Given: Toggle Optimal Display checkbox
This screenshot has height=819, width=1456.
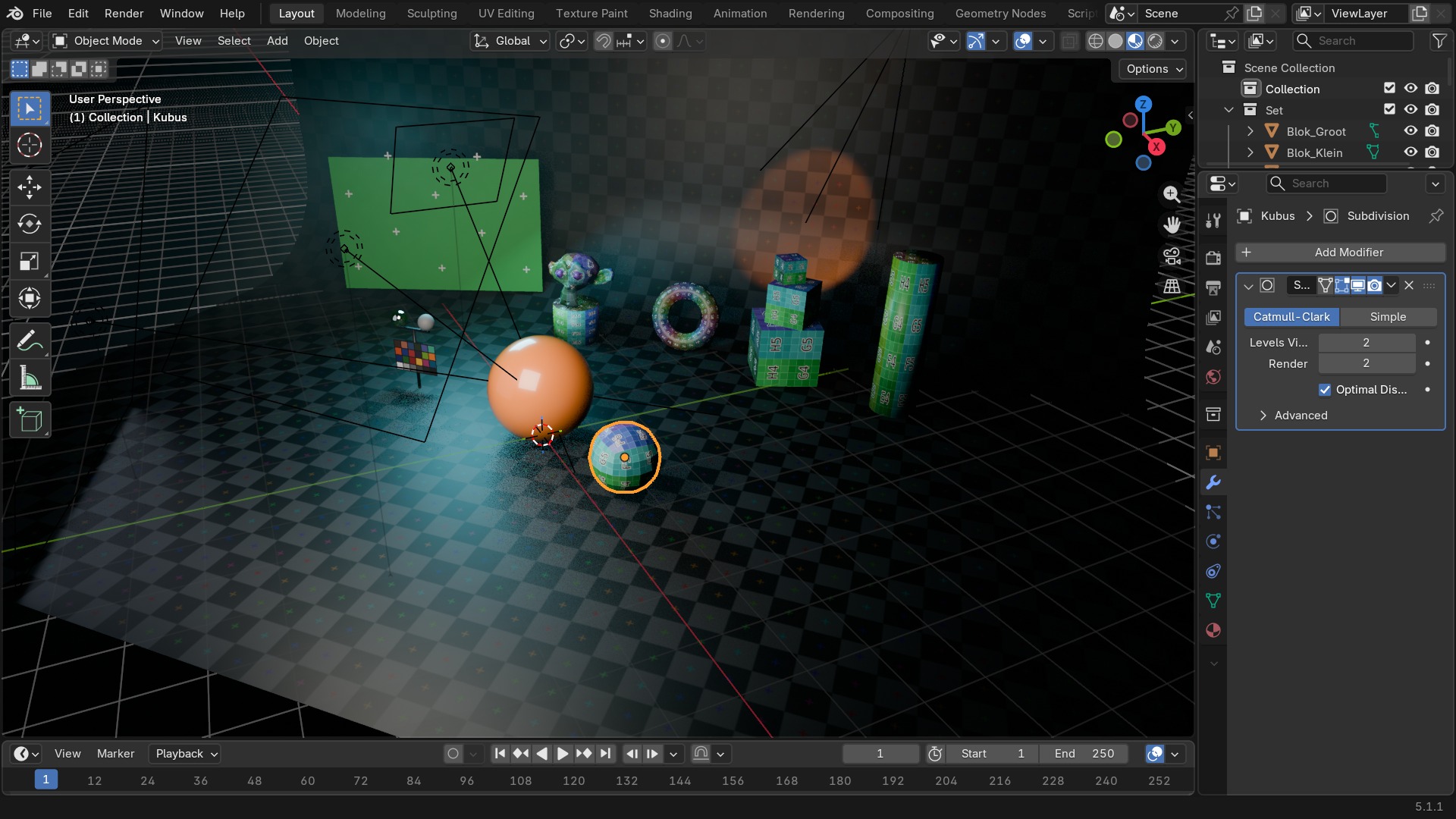Looking at the screenshot, I should 1325,390.
